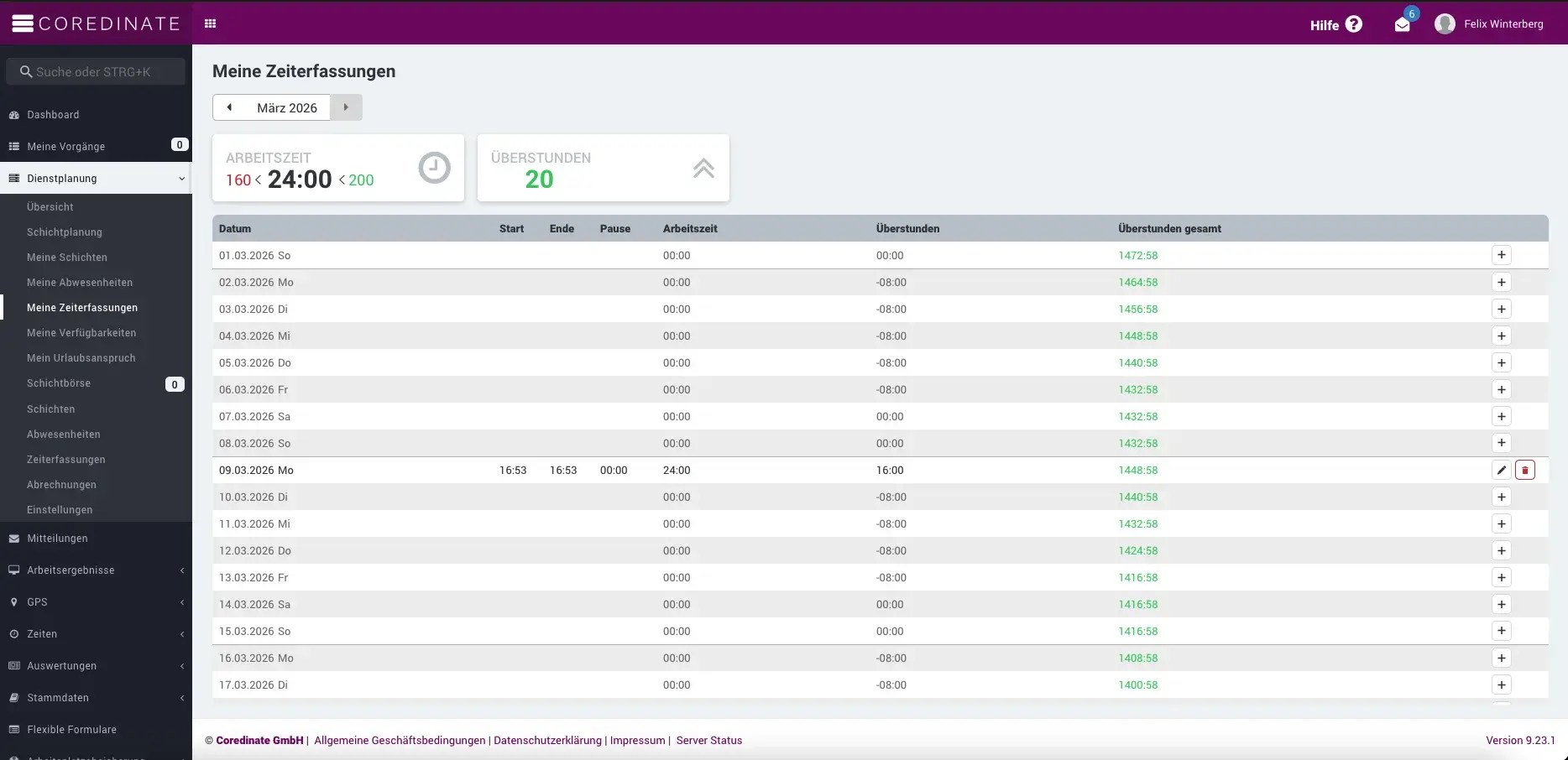The image size is (1568, 760).
Task: Click the Felix Winterberg profile avatar
Action: pos(1445,24)
